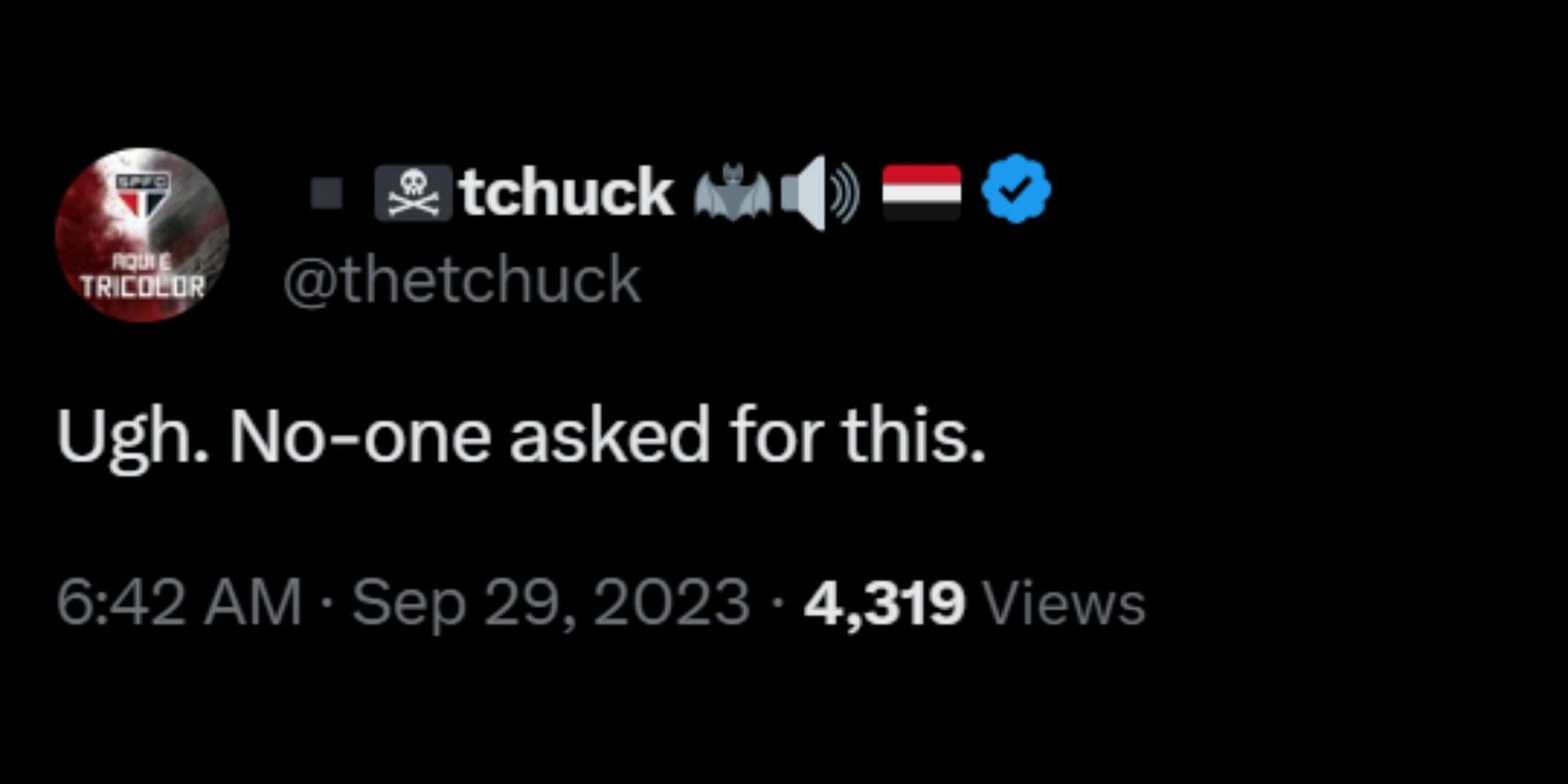Screen dimensions: 1568x784
Task: Click the blue verified checkmark badge
Action: click(x=1016, y=189)
